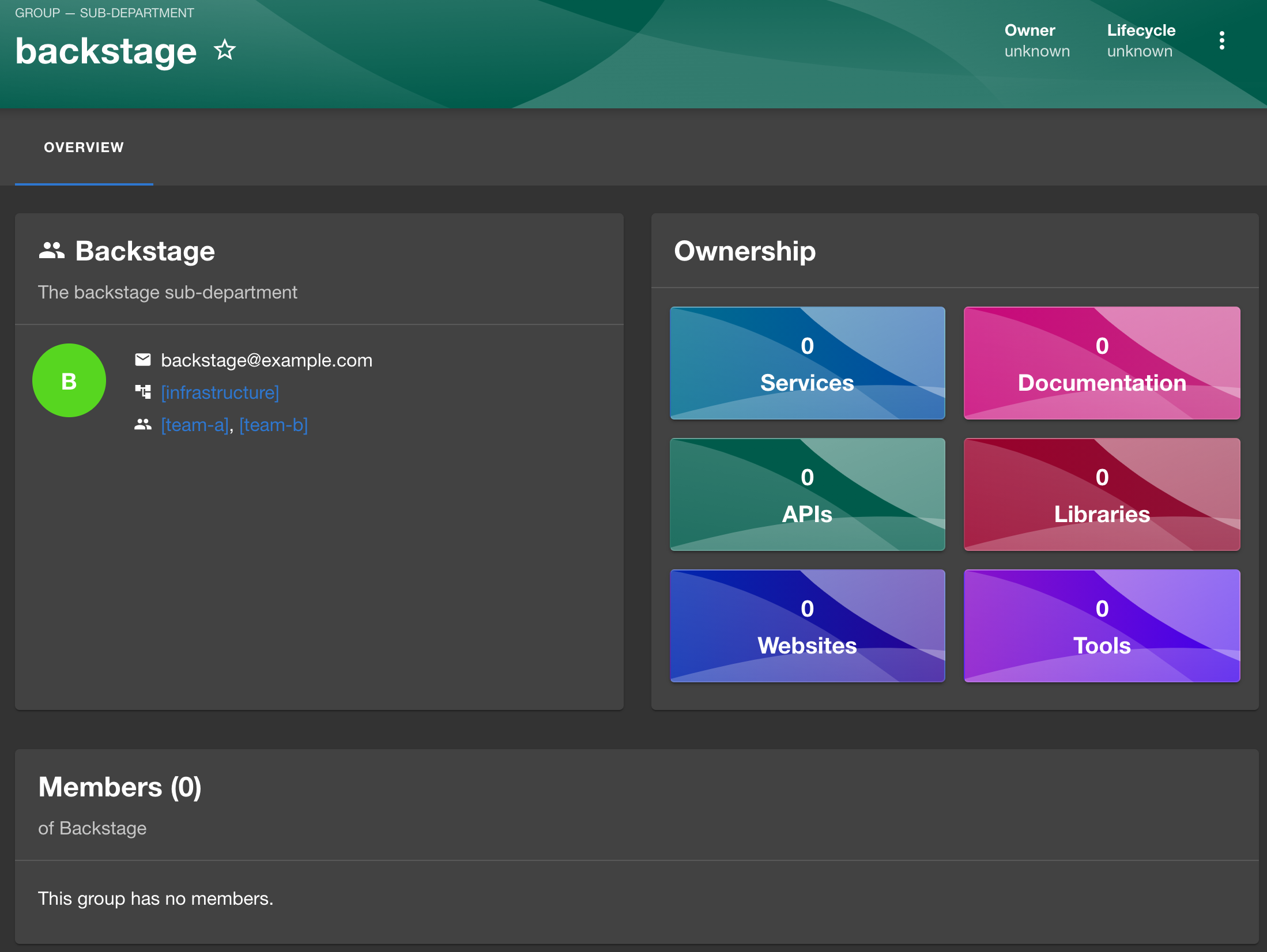This screenshot has height=952, width=1267.
Task: Open the [team-a] child group link
Action: pos(195,425)
